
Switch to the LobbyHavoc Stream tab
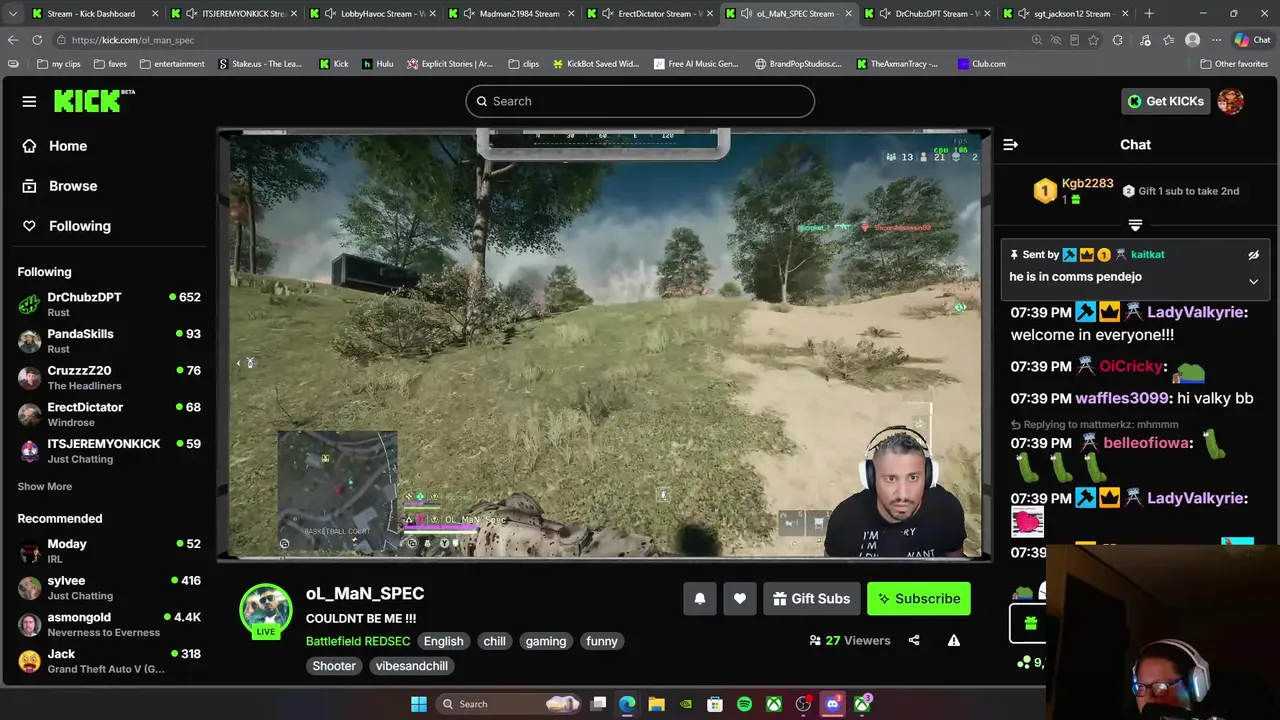pyautogui.click(x=375, y=14)
